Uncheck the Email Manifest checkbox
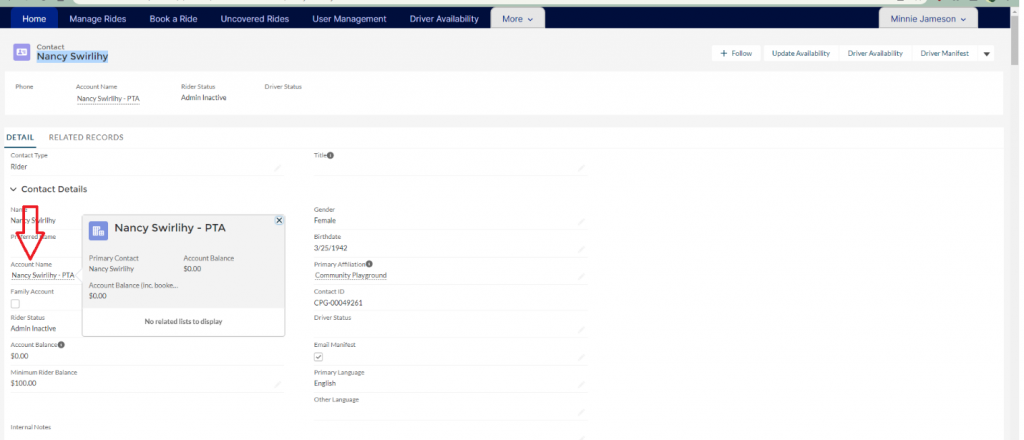 pyautogui.click(x=319, y=357)
